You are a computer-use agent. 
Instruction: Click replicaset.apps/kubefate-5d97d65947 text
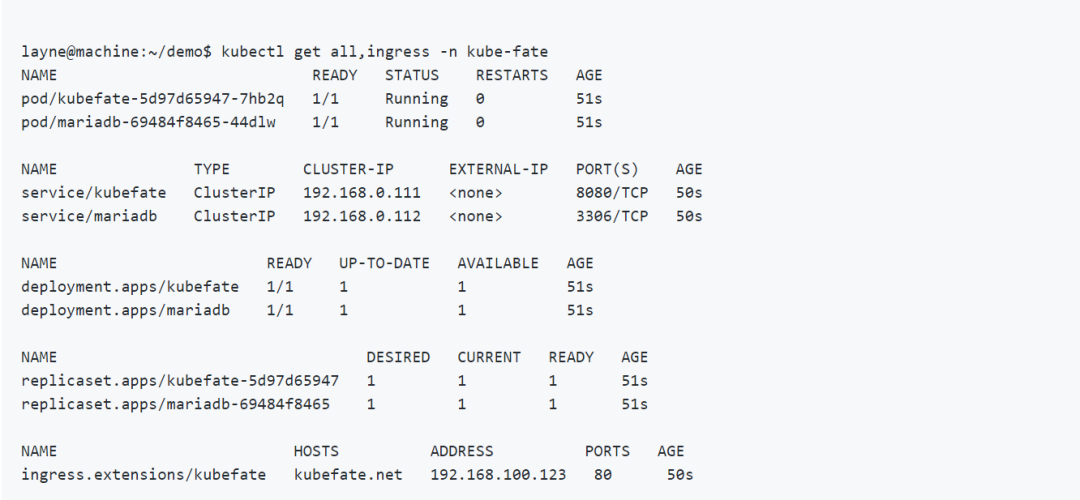180,381
